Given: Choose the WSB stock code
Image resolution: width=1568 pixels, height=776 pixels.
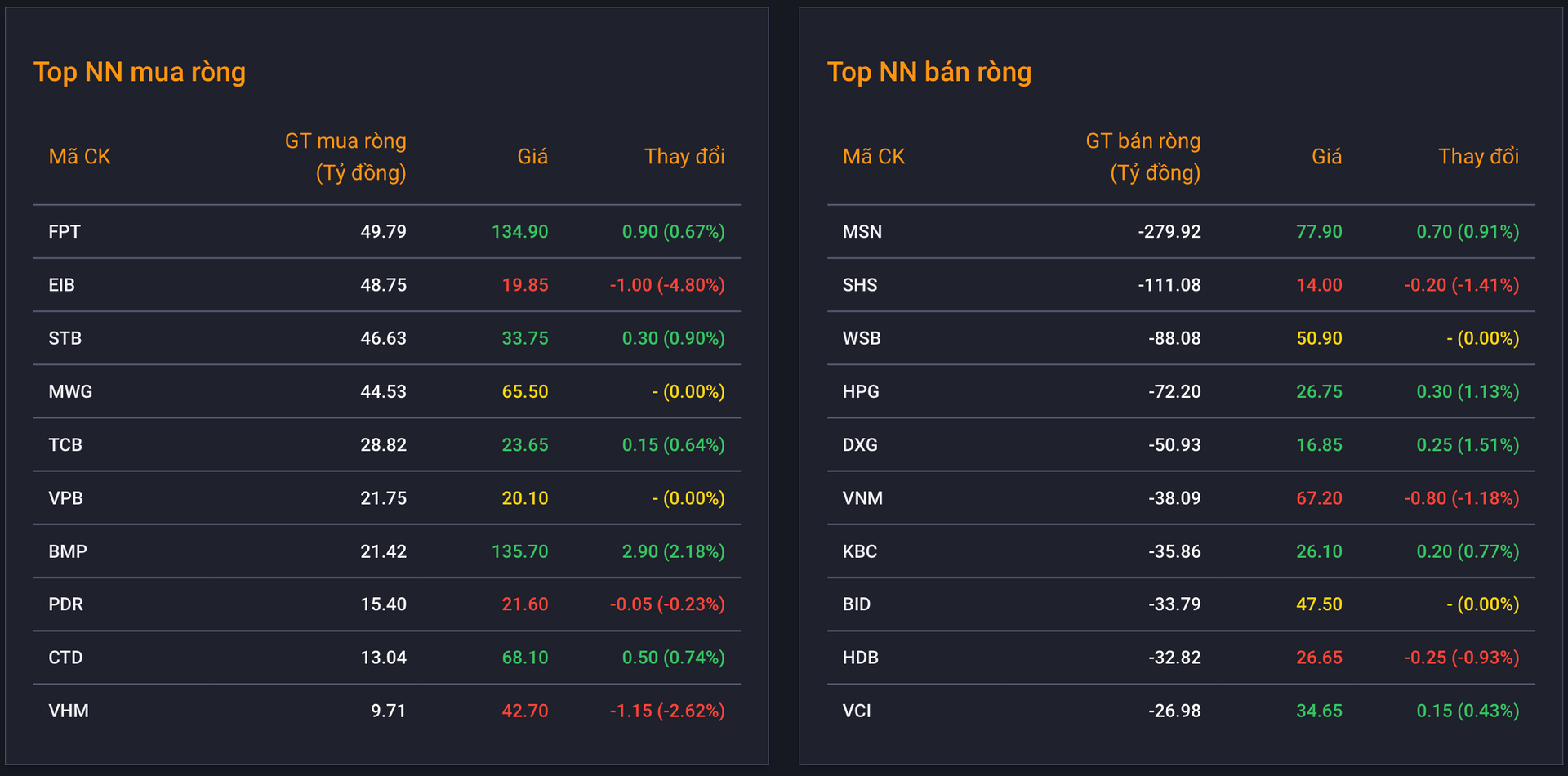Looking at the screenshot, I should pyautogui.click(x=862, y=338).
